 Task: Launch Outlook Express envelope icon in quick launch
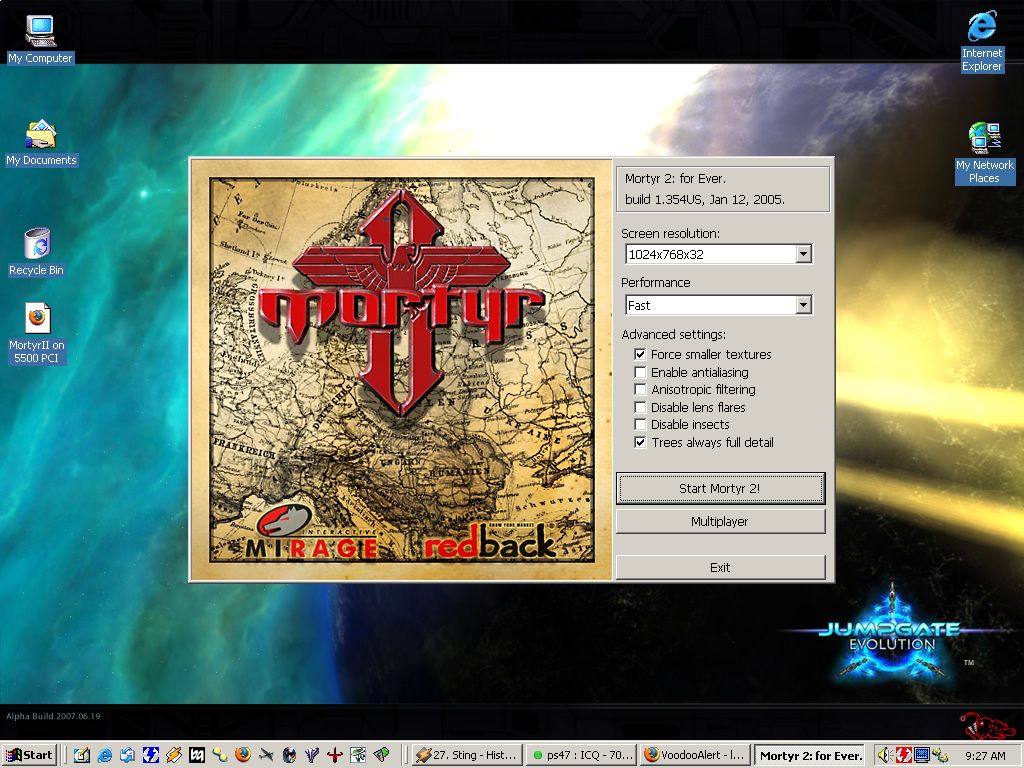coord(128,755)
